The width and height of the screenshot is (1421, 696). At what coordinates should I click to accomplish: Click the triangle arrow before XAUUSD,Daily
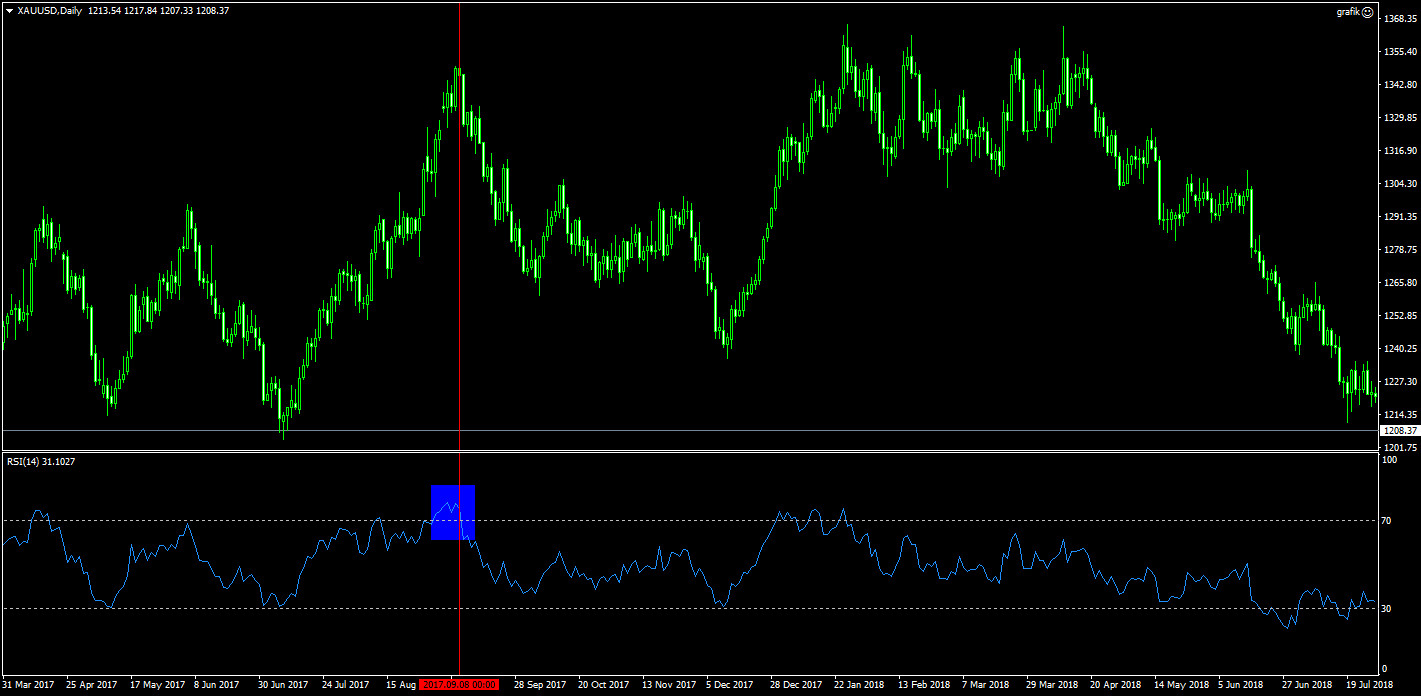[x=9, y=11]
